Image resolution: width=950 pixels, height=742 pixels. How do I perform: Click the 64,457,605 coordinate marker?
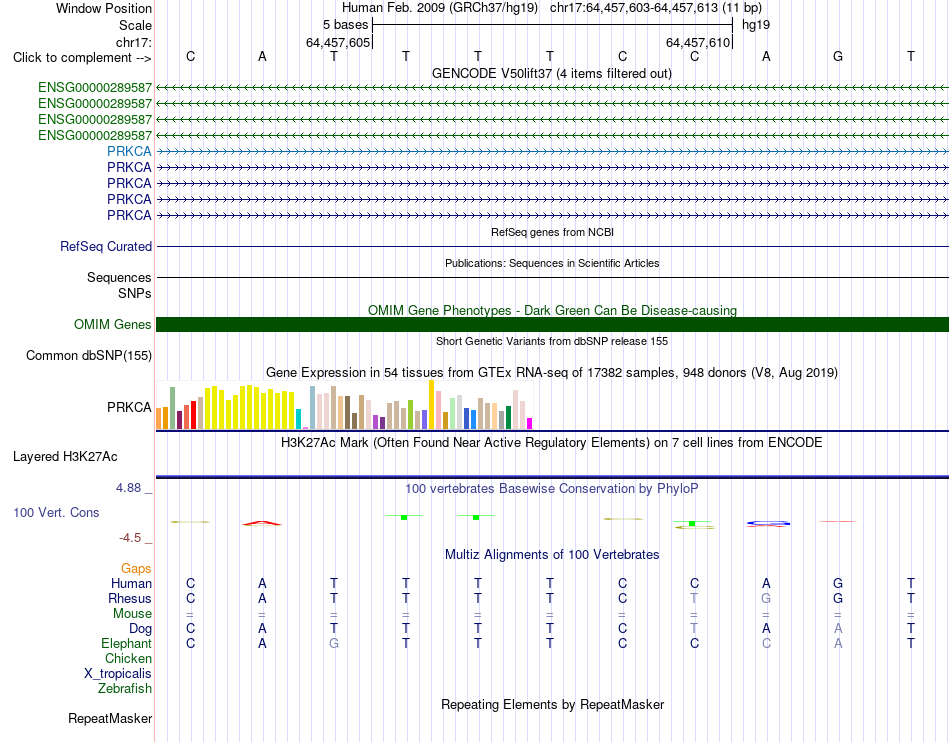tap(337, 42)
